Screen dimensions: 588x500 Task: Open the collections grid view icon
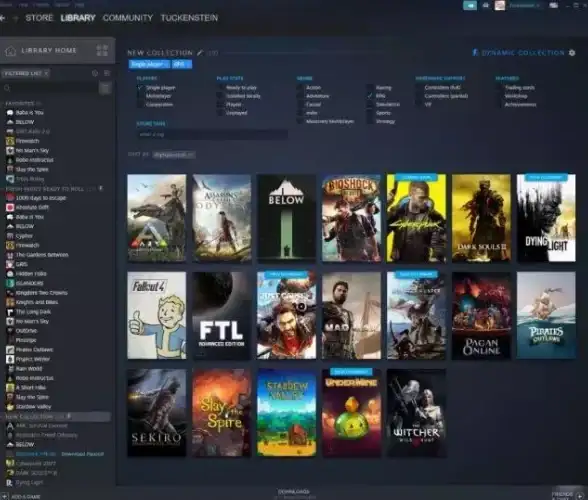[x=102, y=50]
